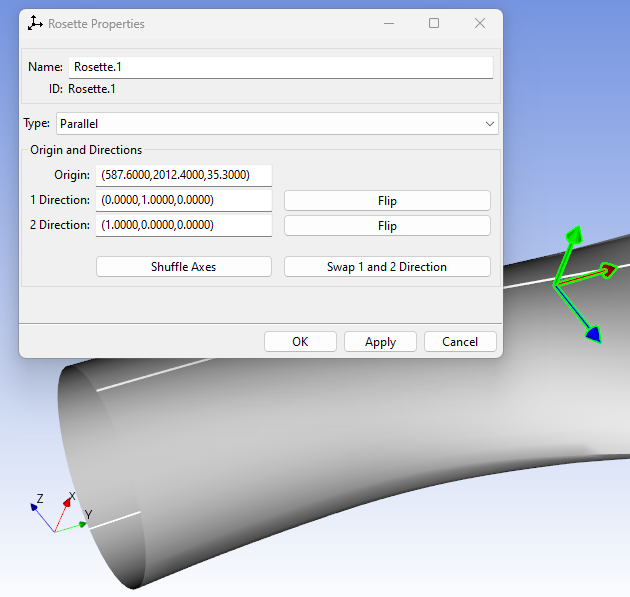
Task: Edit the 2 Direction vector field
Action: (184, 225)
